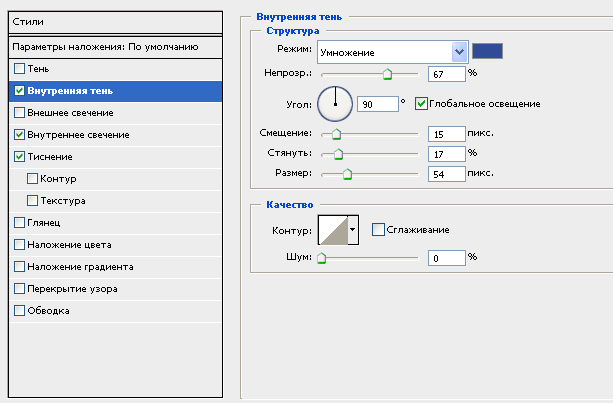Click the Размер slider handle

tap(347, 174)
